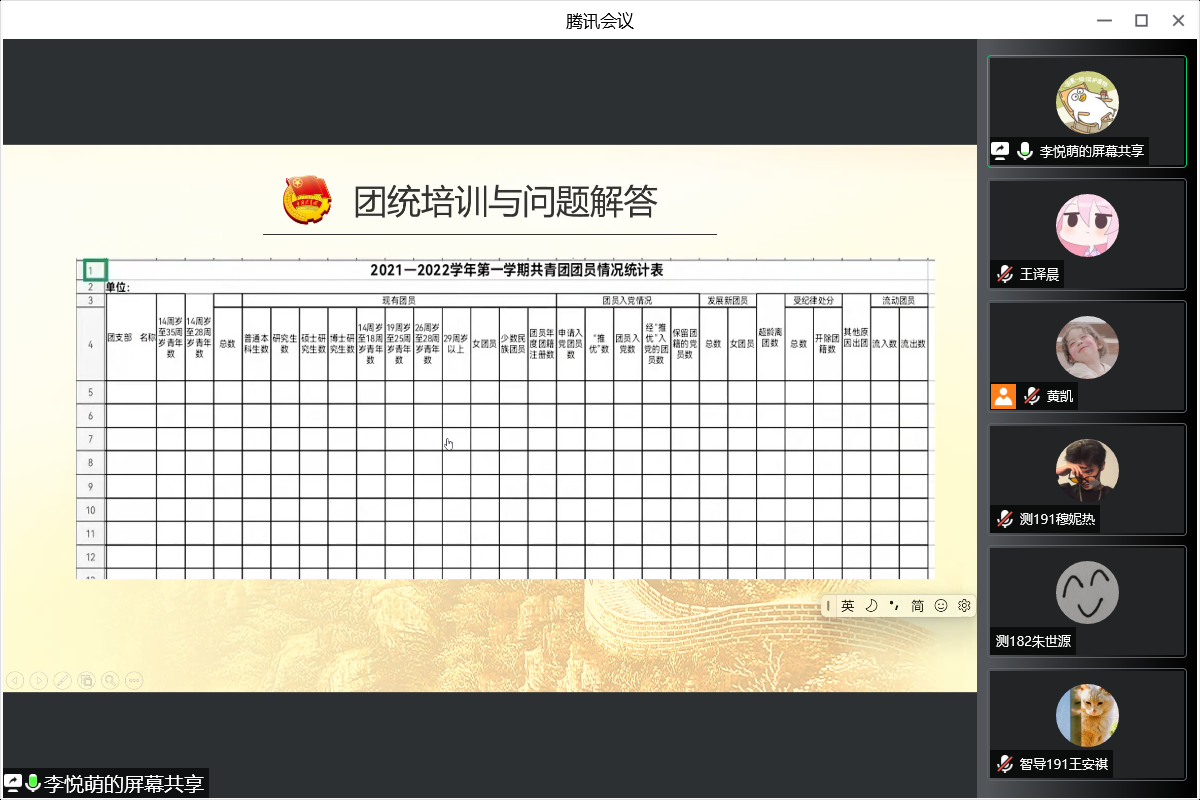The image size is (1200, 800).
Task: Open the more options ellipsis in slideshow controls
Action: tap(133, 680)
